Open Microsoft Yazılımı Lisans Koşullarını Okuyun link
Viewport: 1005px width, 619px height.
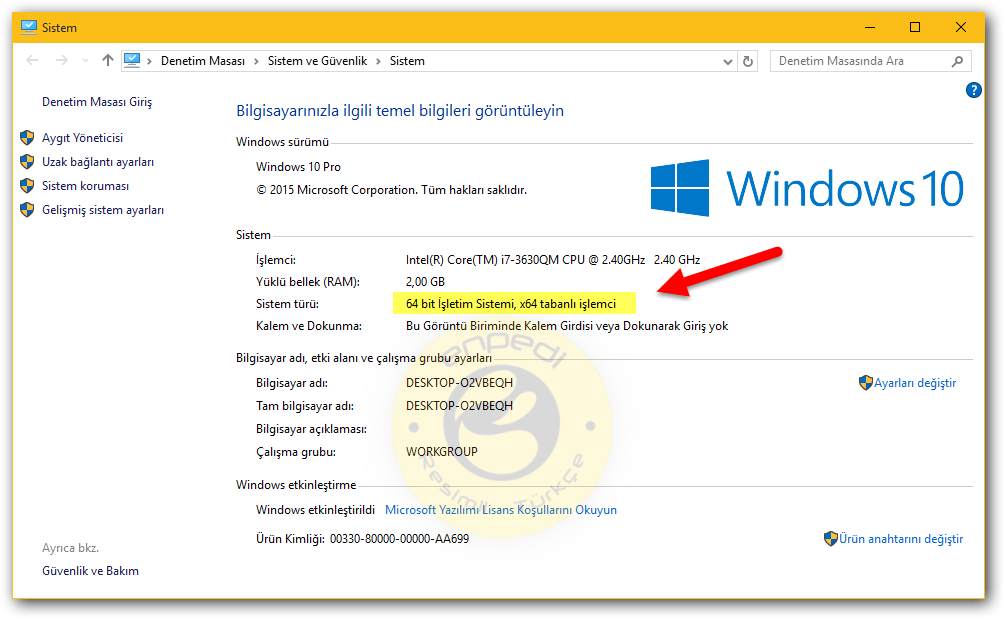click(x=501, y=510)
